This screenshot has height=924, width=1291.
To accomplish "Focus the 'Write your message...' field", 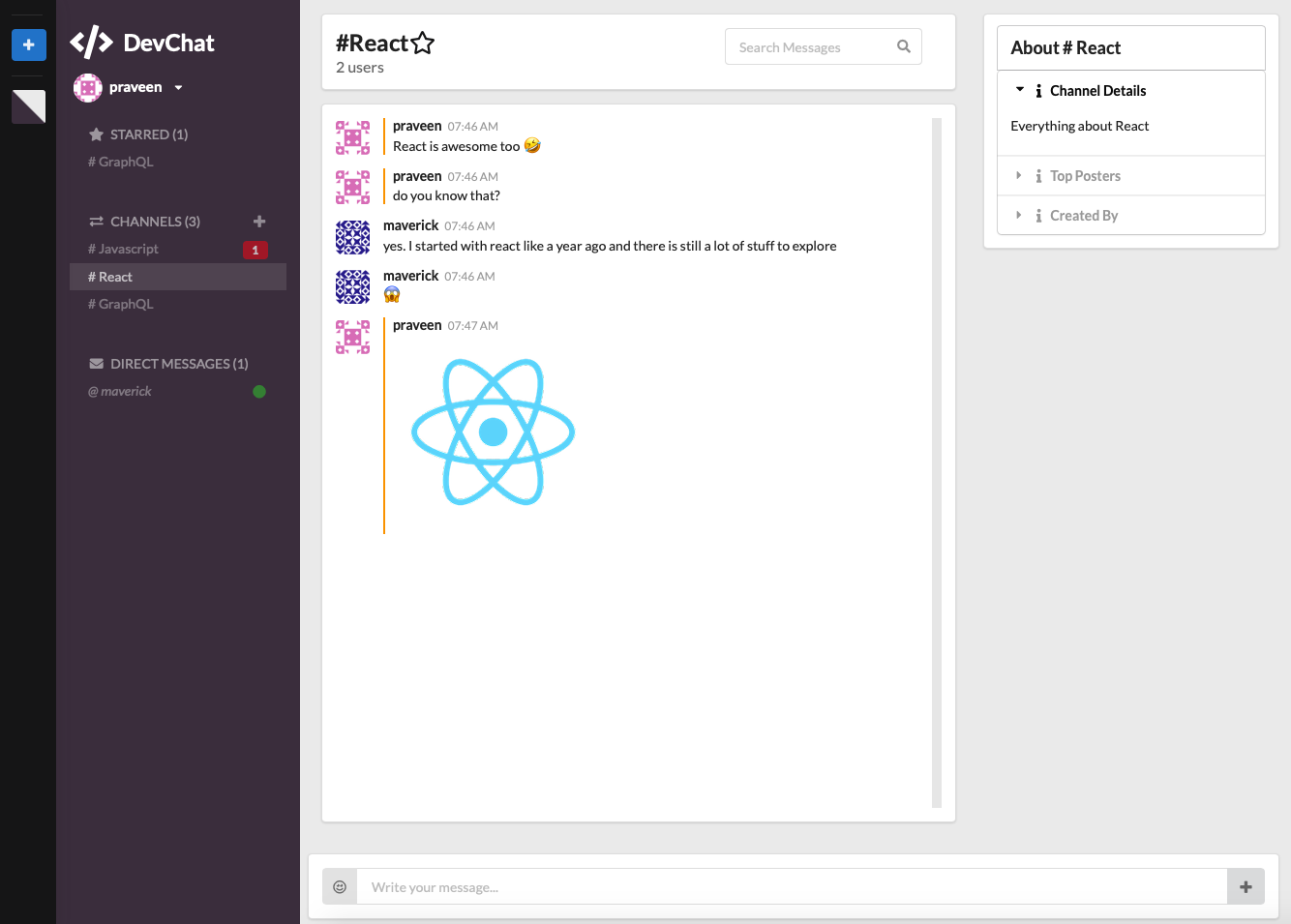I will pyautogui.click(x=793, y=886).
